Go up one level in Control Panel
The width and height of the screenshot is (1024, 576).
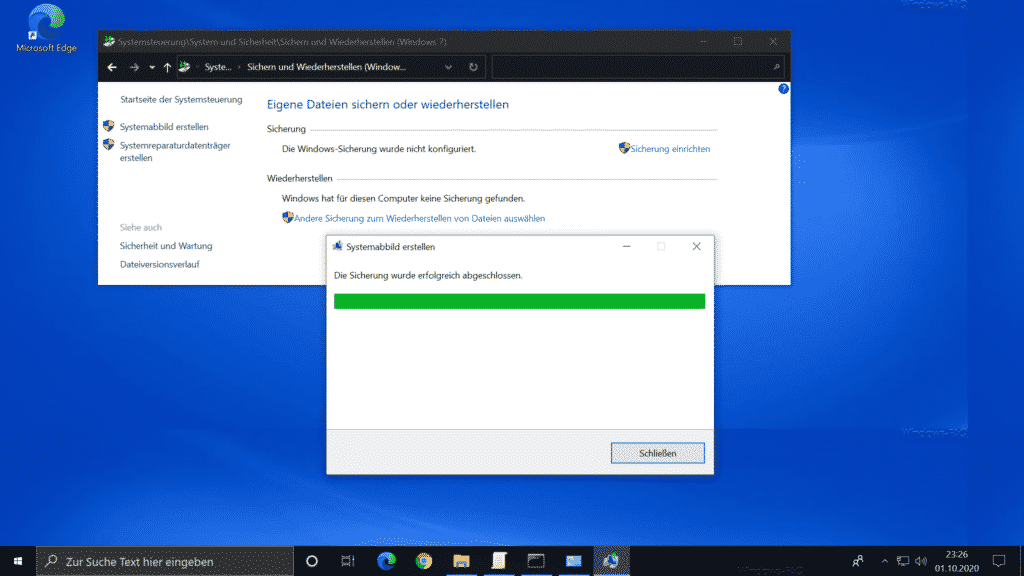[x=167, y=67]
